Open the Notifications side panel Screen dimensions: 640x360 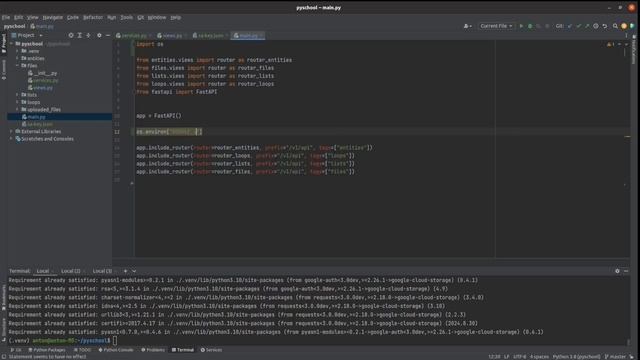point(634,50)
